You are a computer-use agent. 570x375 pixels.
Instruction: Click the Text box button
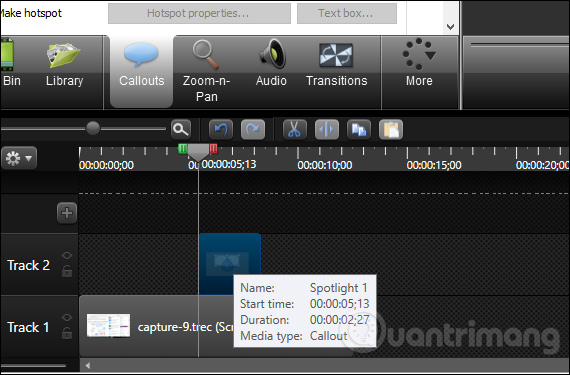pyautogui.click(x=347, y=13)
